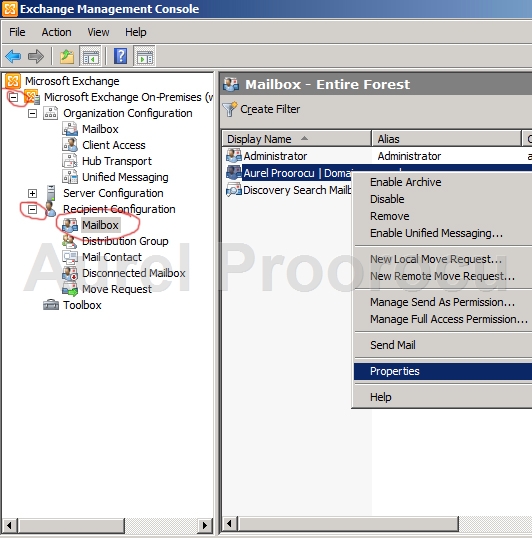Open the File menu
Screen dimensions: 532x538
[x=17, y=32]
